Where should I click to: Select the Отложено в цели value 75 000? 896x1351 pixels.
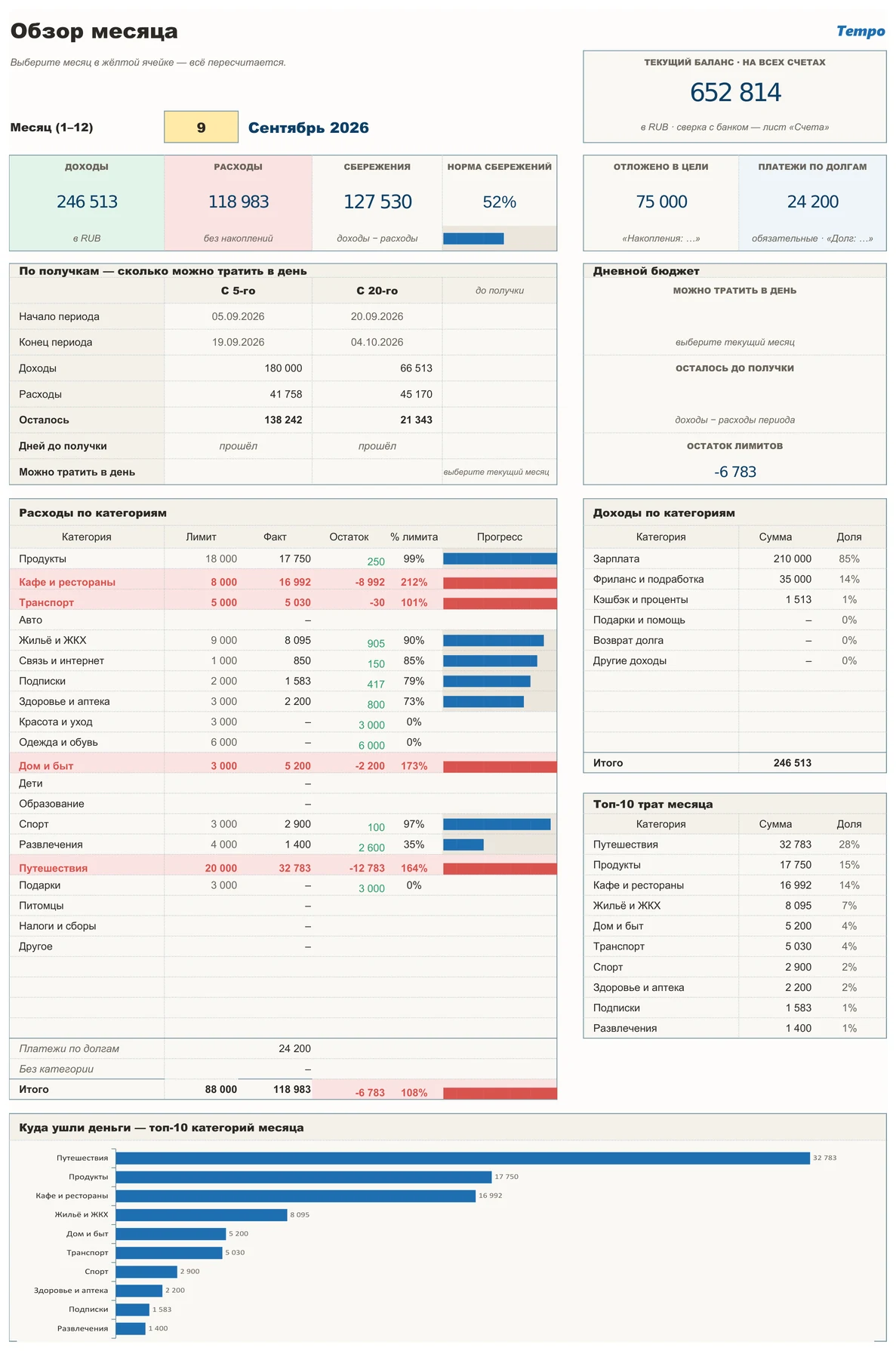[661, 202]
